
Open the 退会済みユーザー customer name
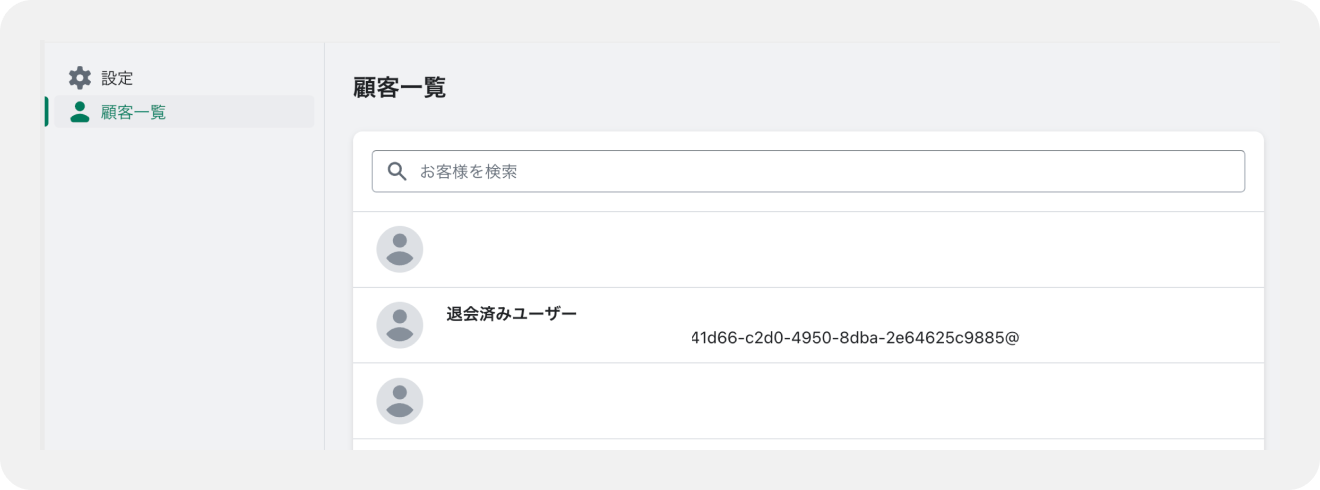[x=511, y=314]
